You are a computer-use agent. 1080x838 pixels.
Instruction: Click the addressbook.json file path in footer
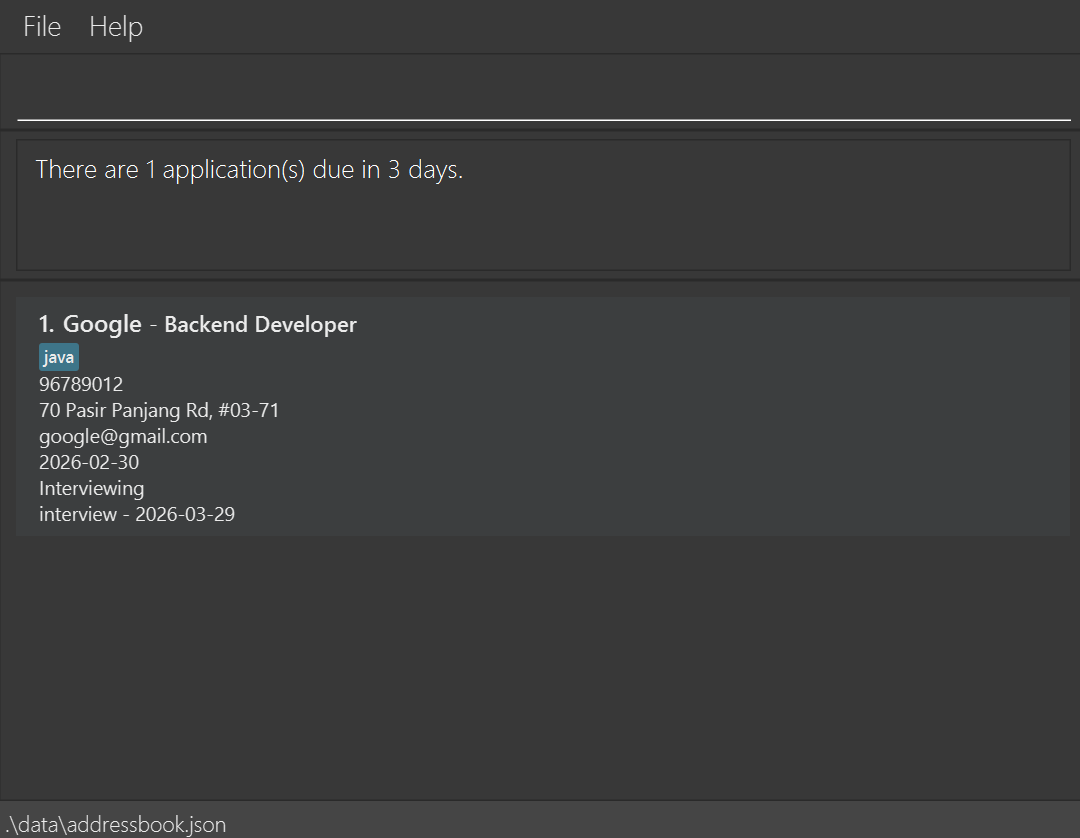click(114, 825)
